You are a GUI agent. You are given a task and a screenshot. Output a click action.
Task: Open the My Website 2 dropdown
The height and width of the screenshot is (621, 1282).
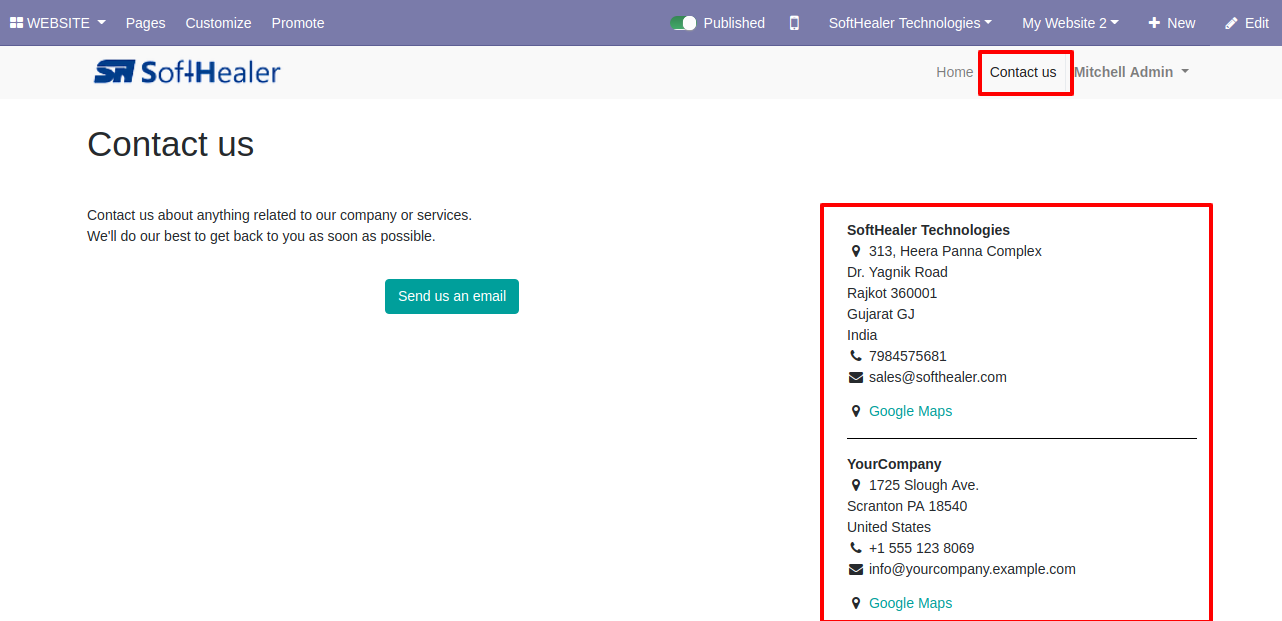(x=1070, y=23)
